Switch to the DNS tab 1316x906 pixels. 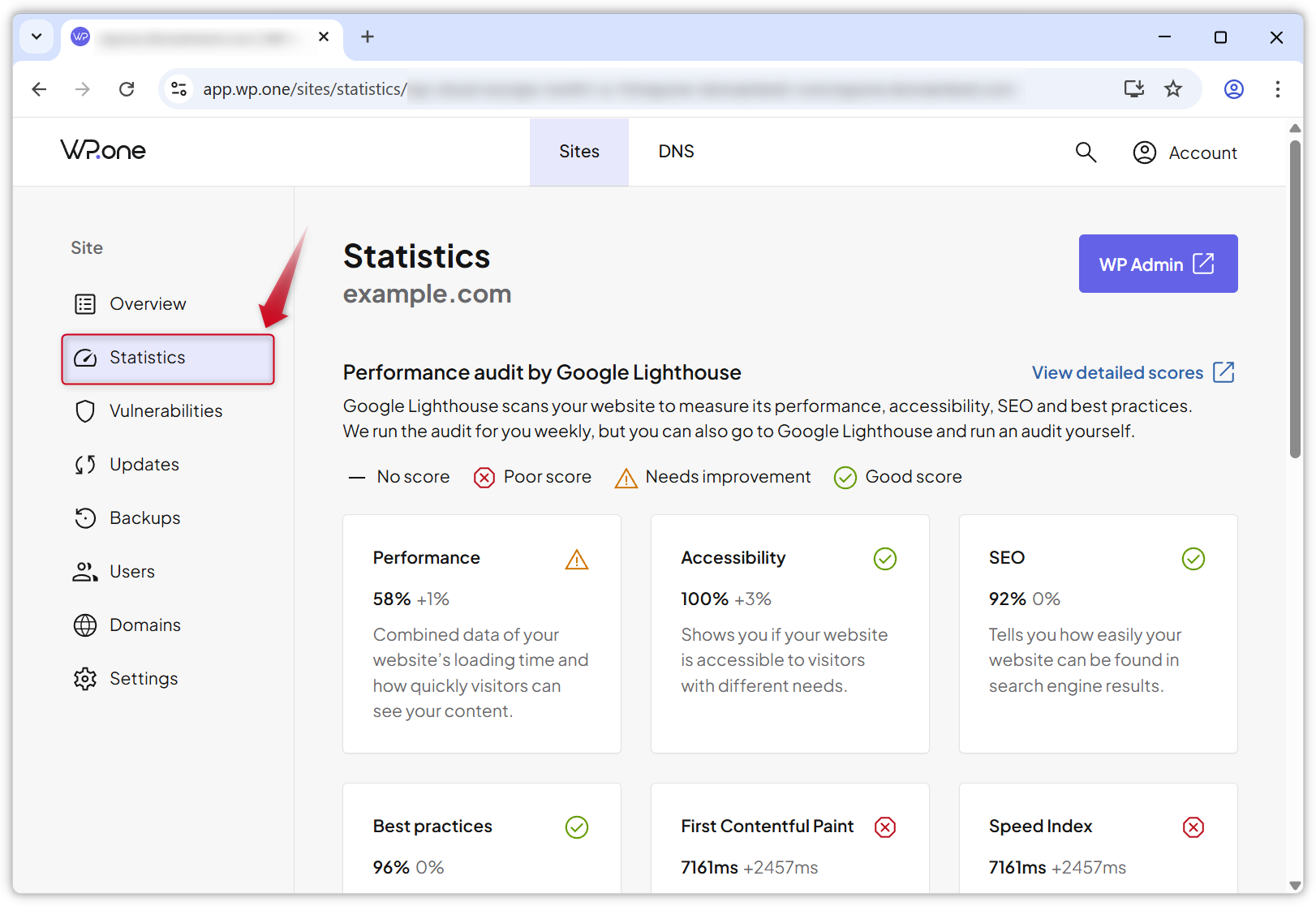676,152
